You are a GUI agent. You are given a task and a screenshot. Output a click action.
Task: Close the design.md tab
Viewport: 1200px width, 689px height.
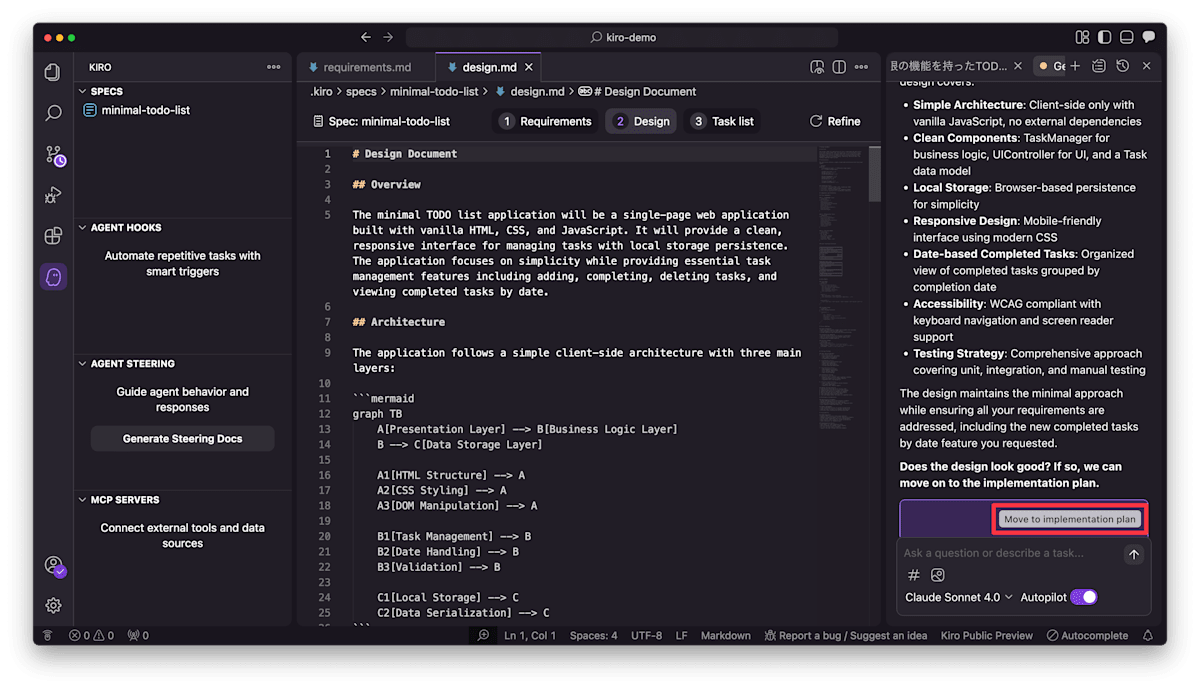[x=529, y=67]
